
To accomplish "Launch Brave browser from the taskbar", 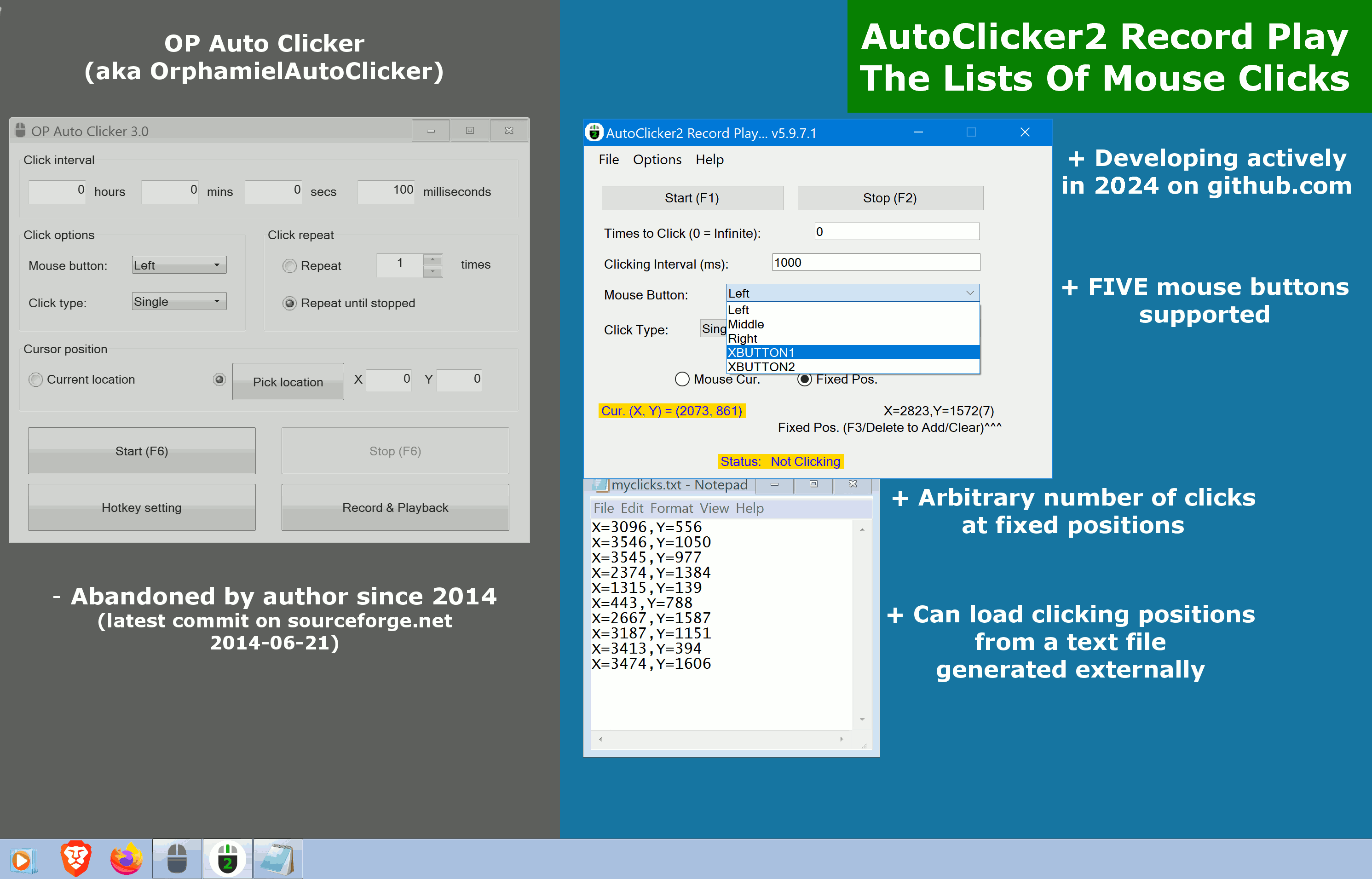I will 75,858.
